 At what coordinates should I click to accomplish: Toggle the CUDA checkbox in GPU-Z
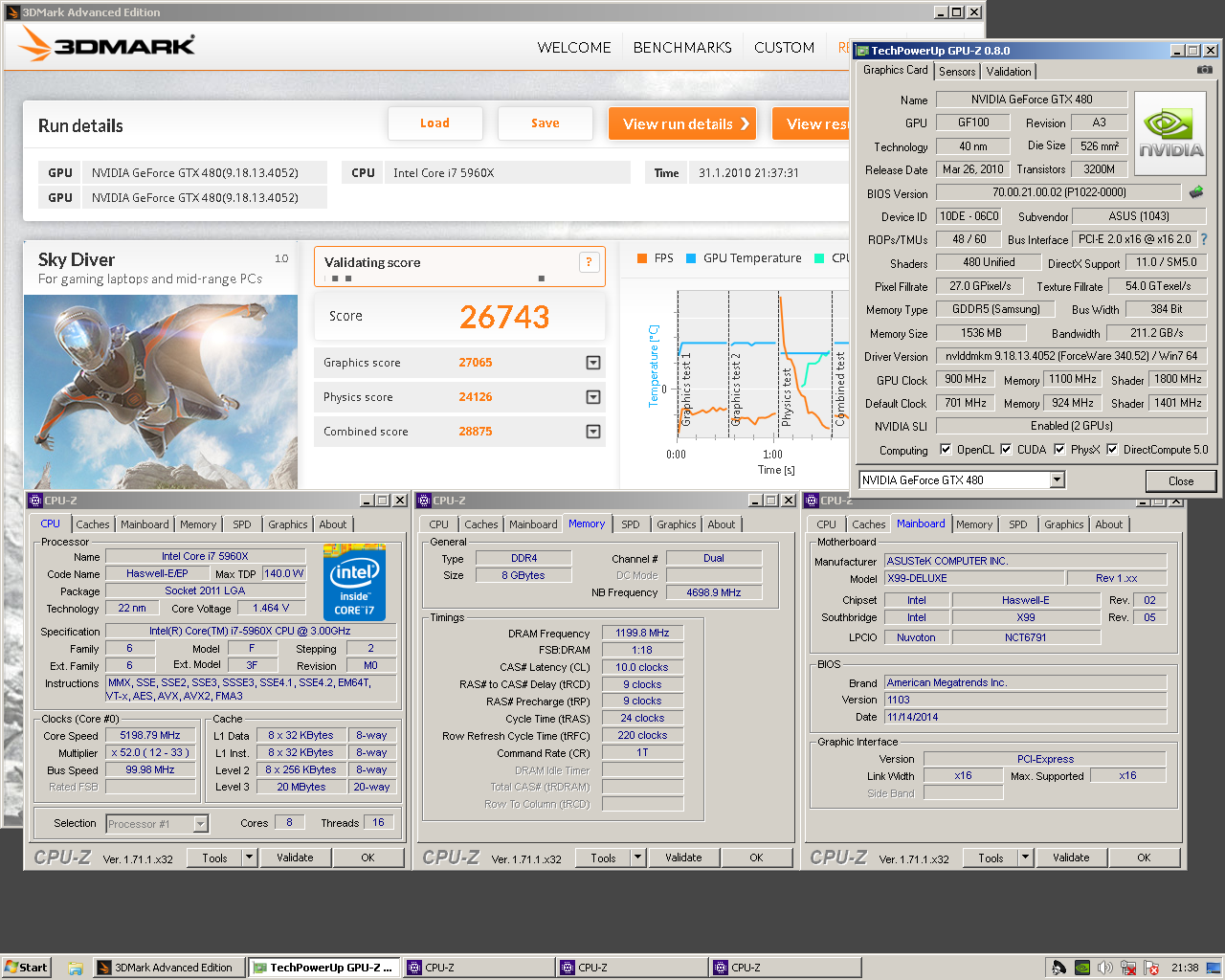[1006, 449]
